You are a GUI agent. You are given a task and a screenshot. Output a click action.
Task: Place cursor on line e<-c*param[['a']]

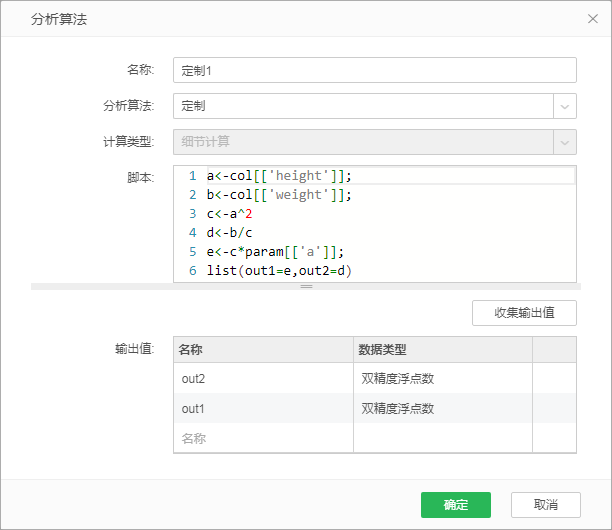pos(274,252)
